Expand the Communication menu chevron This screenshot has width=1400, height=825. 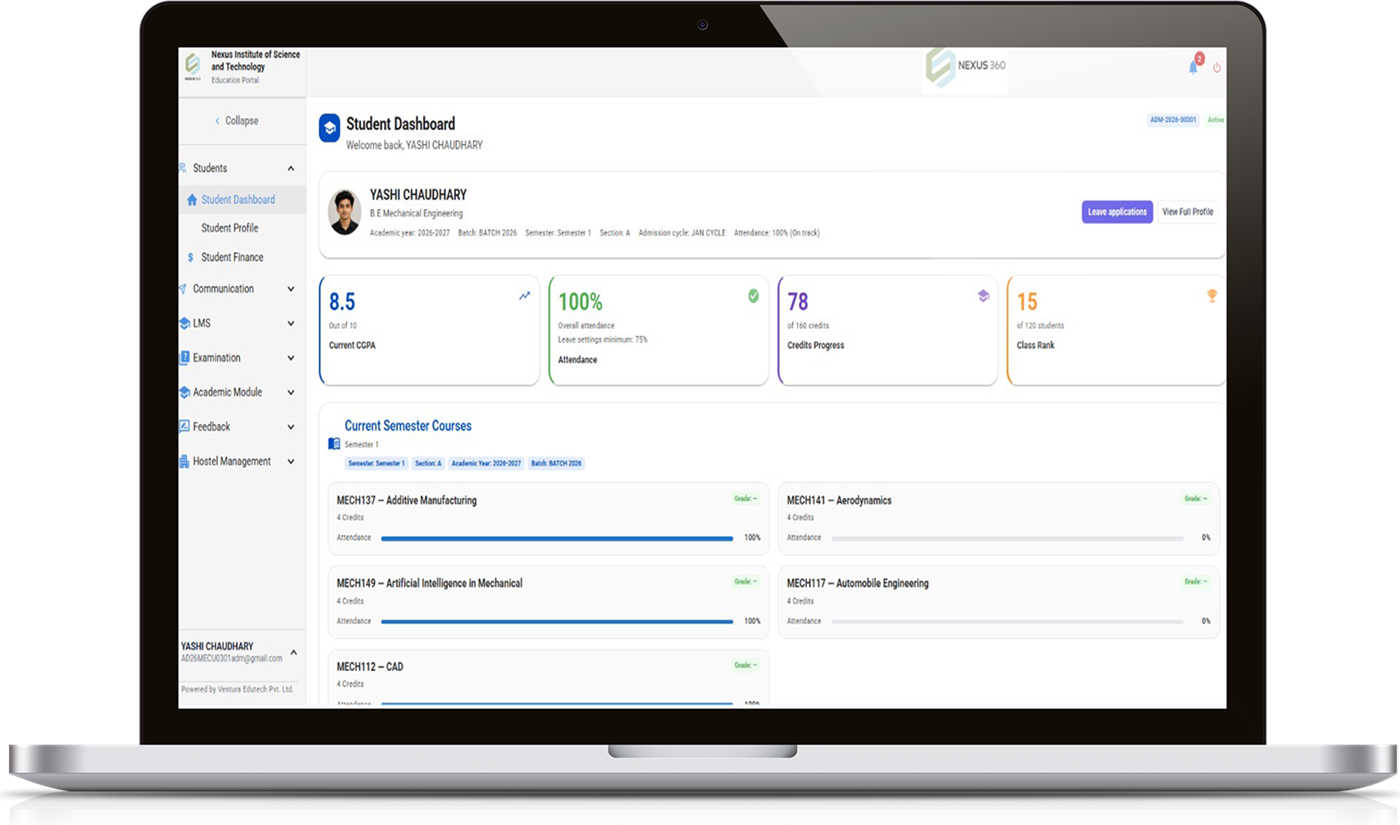[x=291, y=289]
